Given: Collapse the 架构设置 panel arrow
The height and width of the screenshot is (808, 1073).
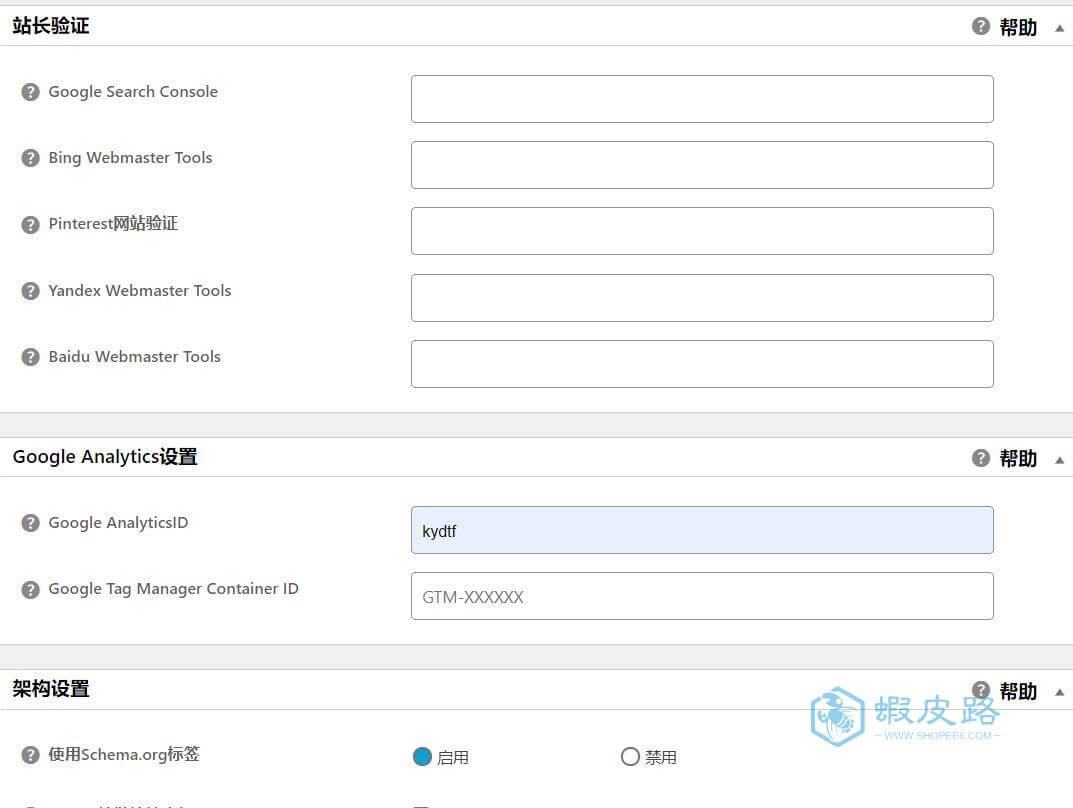Looking at the screenshot, I should pos(1059,692).
